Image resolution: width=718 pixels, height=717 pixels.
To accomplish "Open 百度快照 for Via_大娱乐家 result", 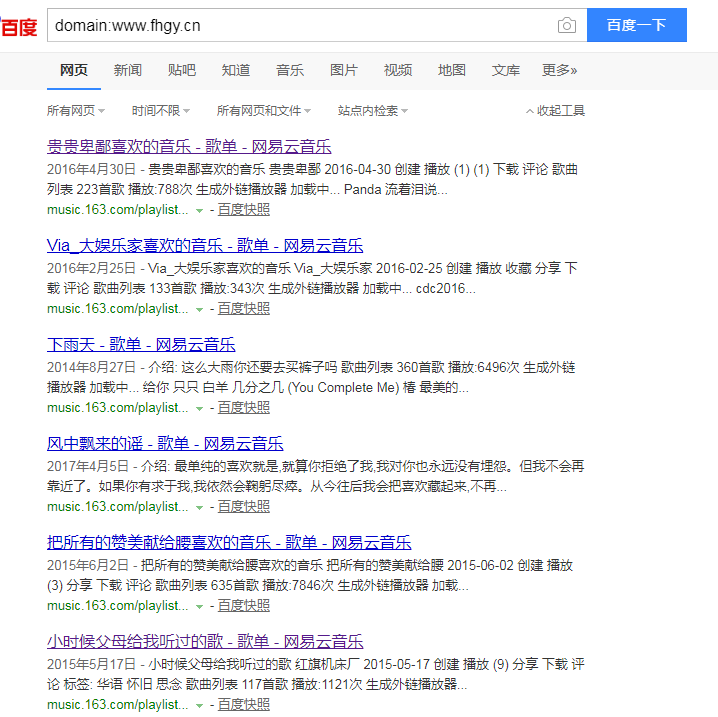I will (244, 309).
